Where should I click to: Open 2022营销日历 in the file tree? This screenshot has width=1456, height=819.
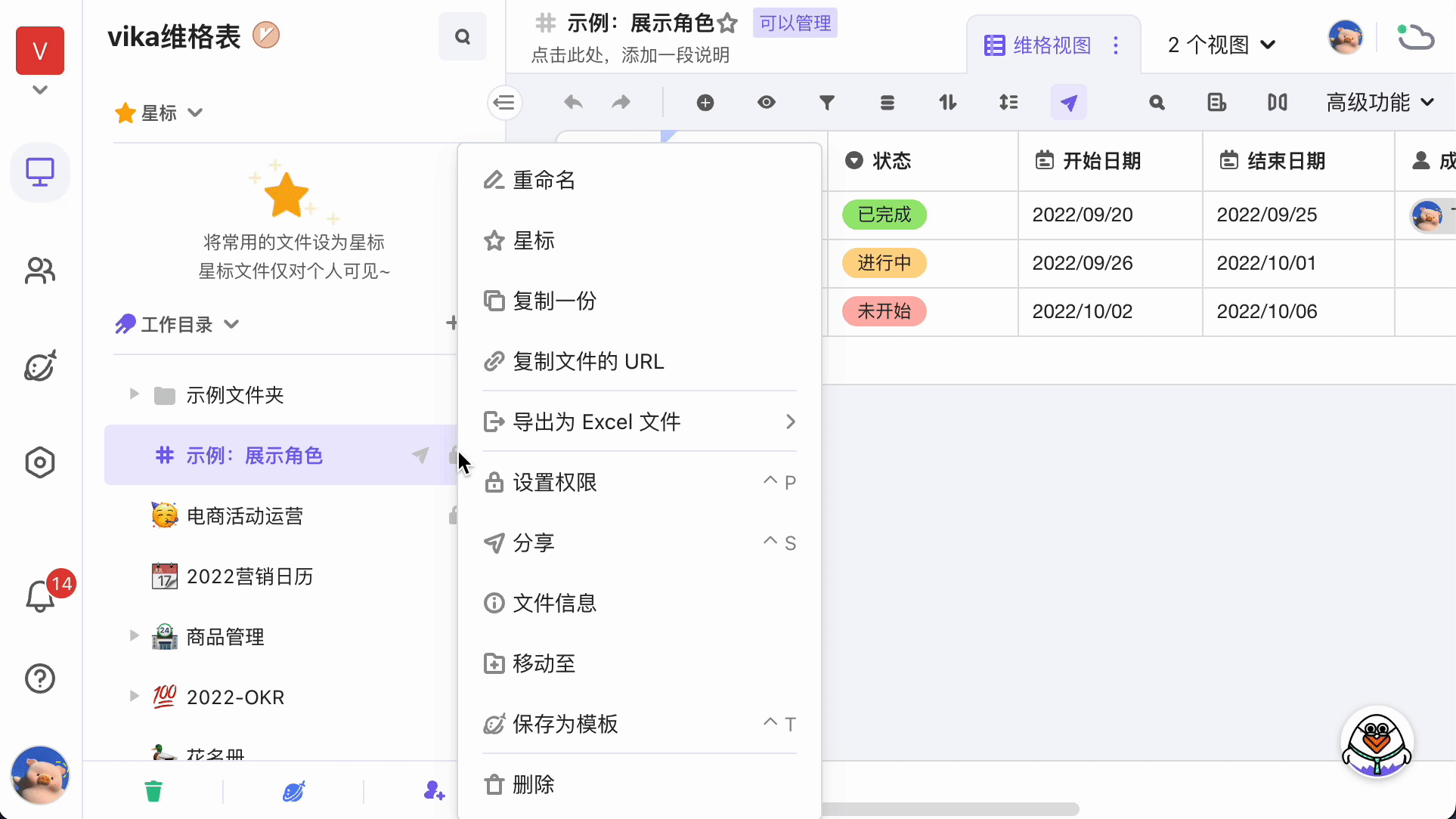[x=249, y=576]
